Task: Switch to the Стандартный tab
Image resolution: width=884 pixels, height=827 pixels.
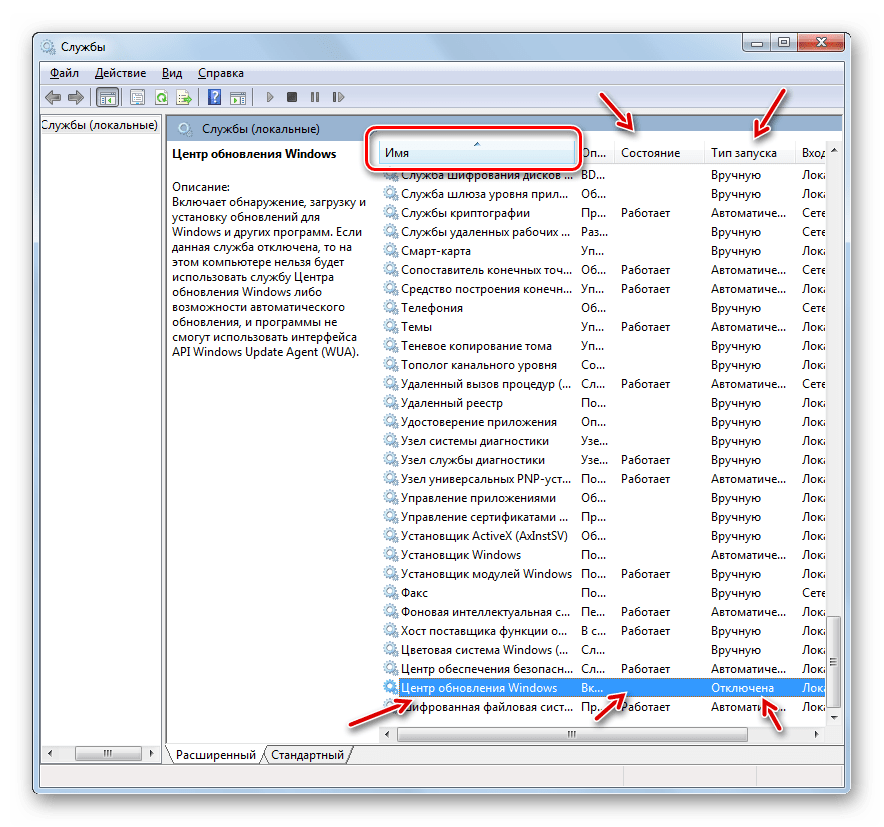Action: [307, 755]
